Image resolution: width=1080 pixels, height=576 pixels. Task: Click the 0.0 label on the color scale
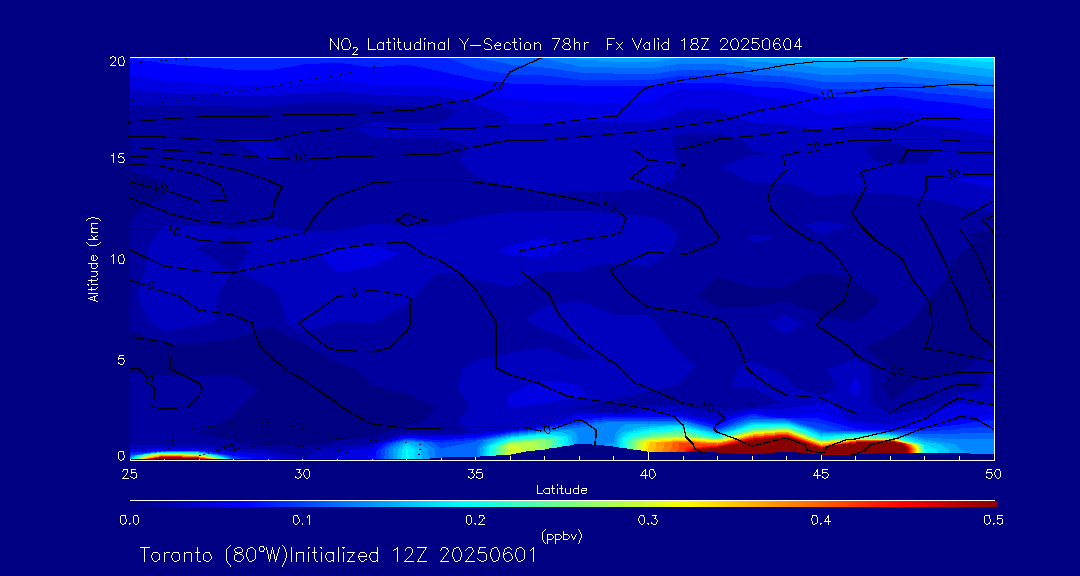129,520
